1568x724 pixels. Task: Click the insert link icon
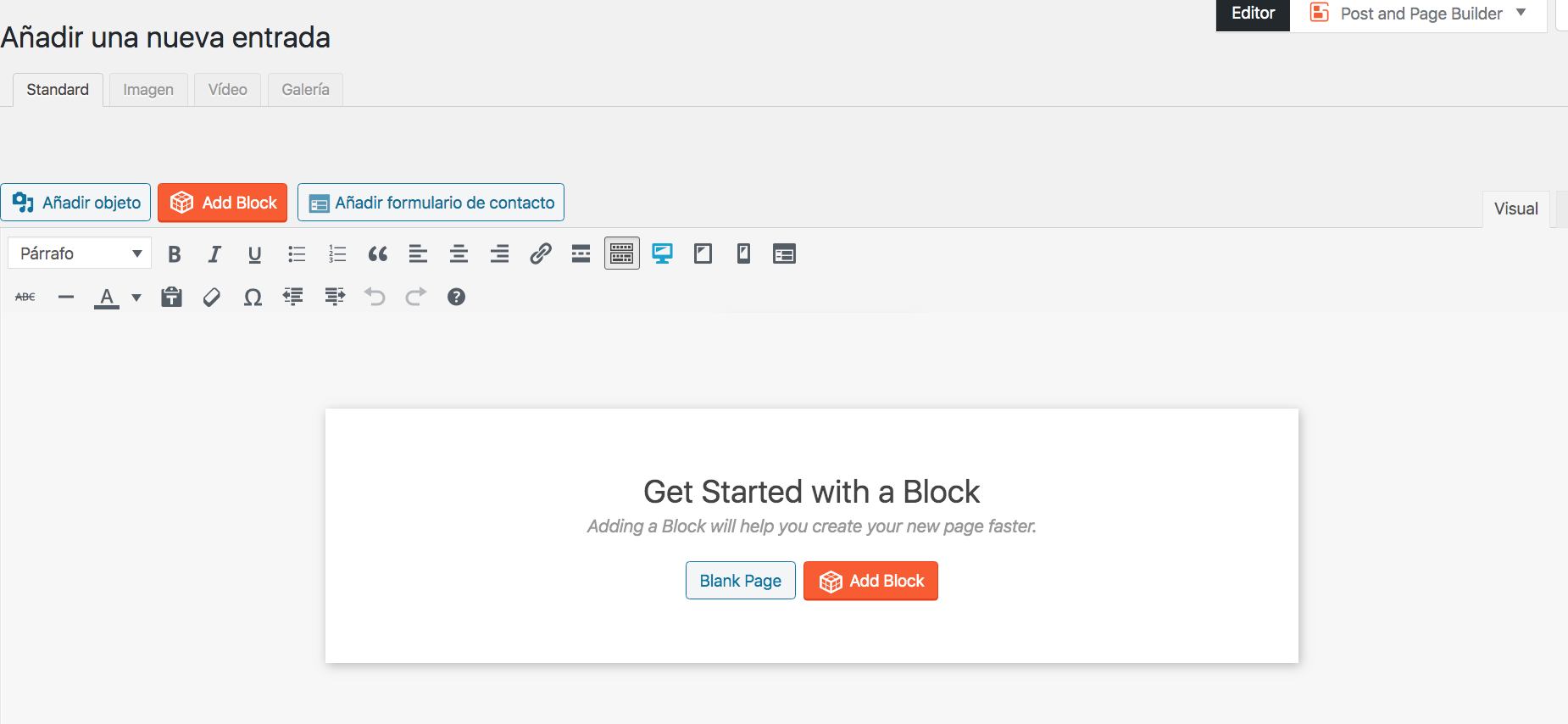point(541,253)
